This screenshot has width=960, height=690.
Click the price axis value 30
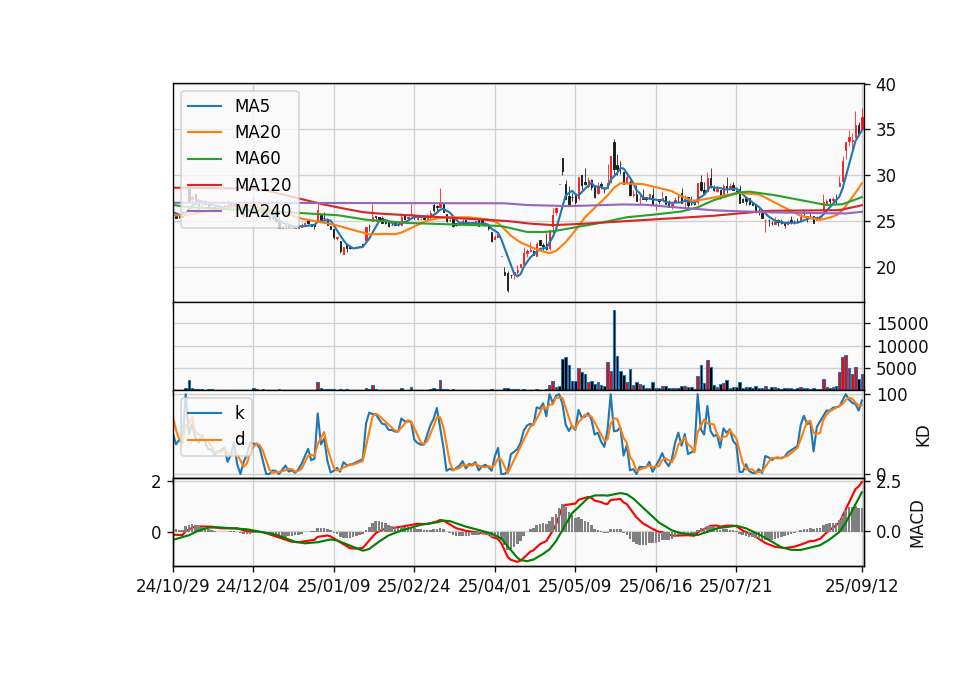tap(885, 176)
